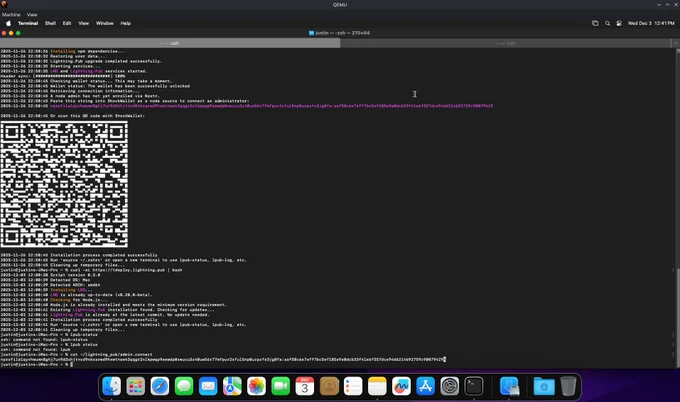Open the Terminal application menu
The width and height of the screenshot is (680, 402).
pyautogui.click(x=28, y=23)
